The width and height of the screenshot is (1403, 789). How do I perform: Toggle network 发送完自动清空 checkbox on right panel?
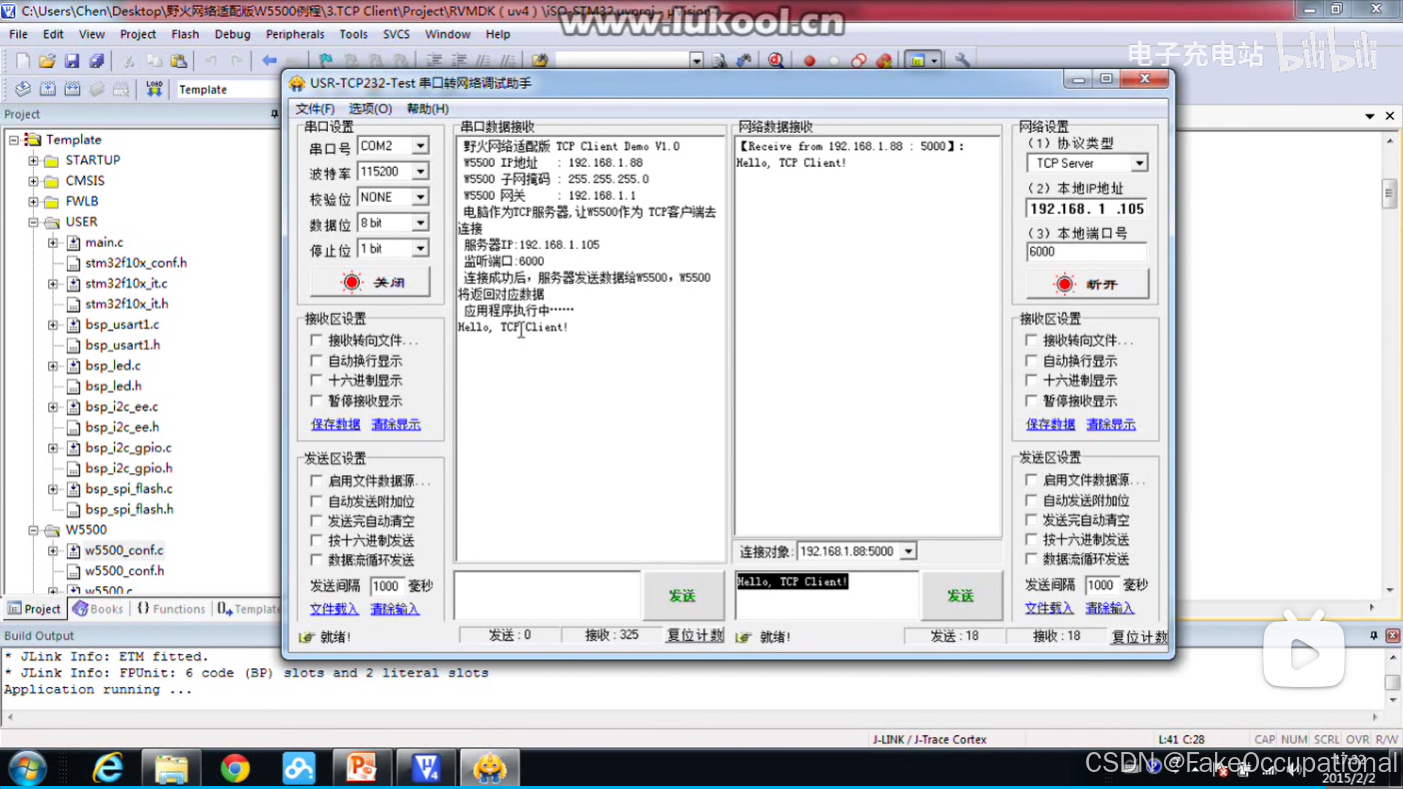click(x=1032, y=519)
